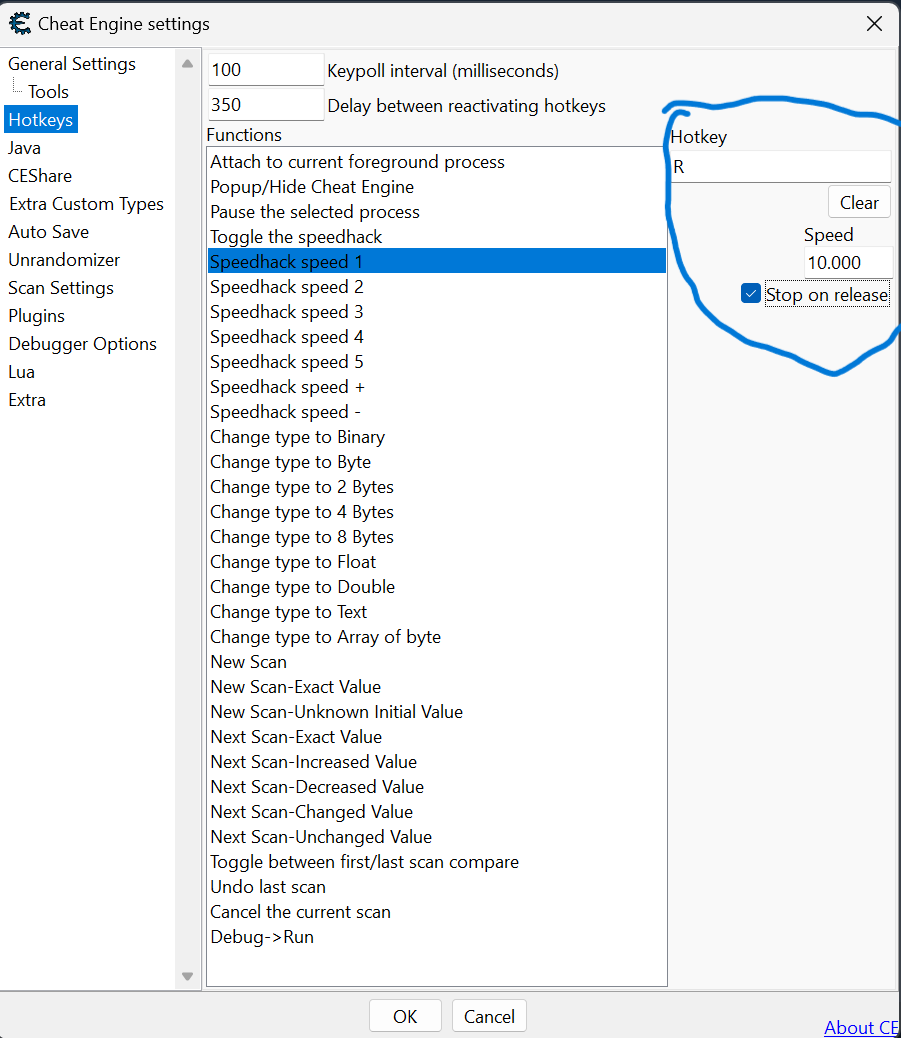Confirm settings with the OK button

tap(405, 1016)
